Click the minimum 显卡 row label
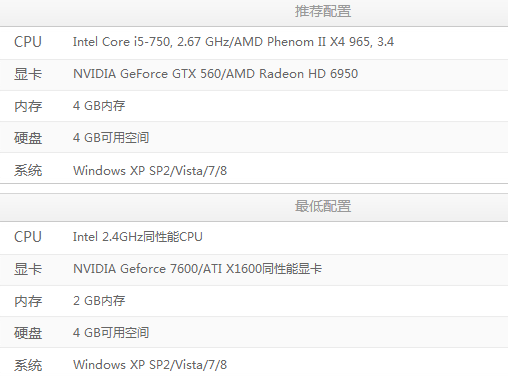The height and width of the screenshot is (376, 508). pos(28,269)
